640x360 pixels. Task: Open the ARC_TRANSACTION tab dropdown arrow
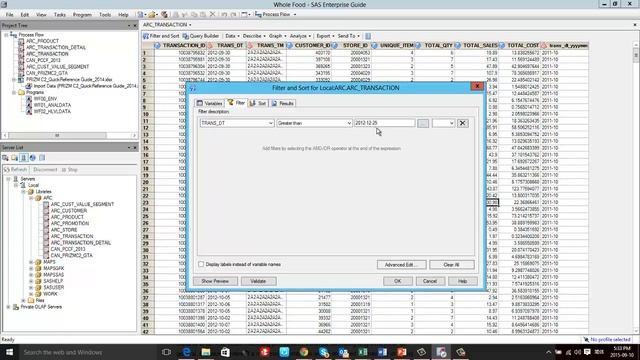(x=190, y=25)
